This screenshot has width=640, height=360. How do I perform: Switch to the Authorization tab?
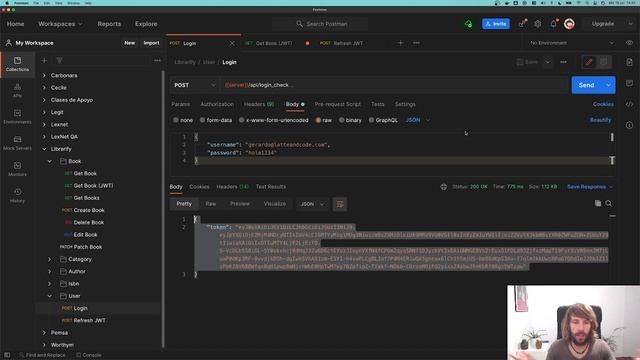(217, 104)
